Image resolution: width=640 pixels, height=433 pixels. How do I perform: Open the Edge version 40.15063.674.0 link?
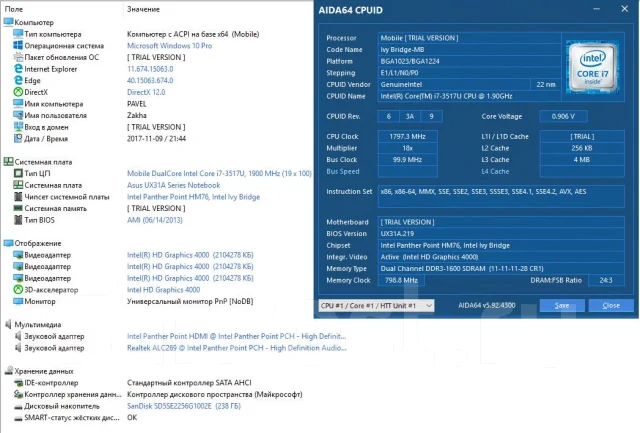point(150,80)
